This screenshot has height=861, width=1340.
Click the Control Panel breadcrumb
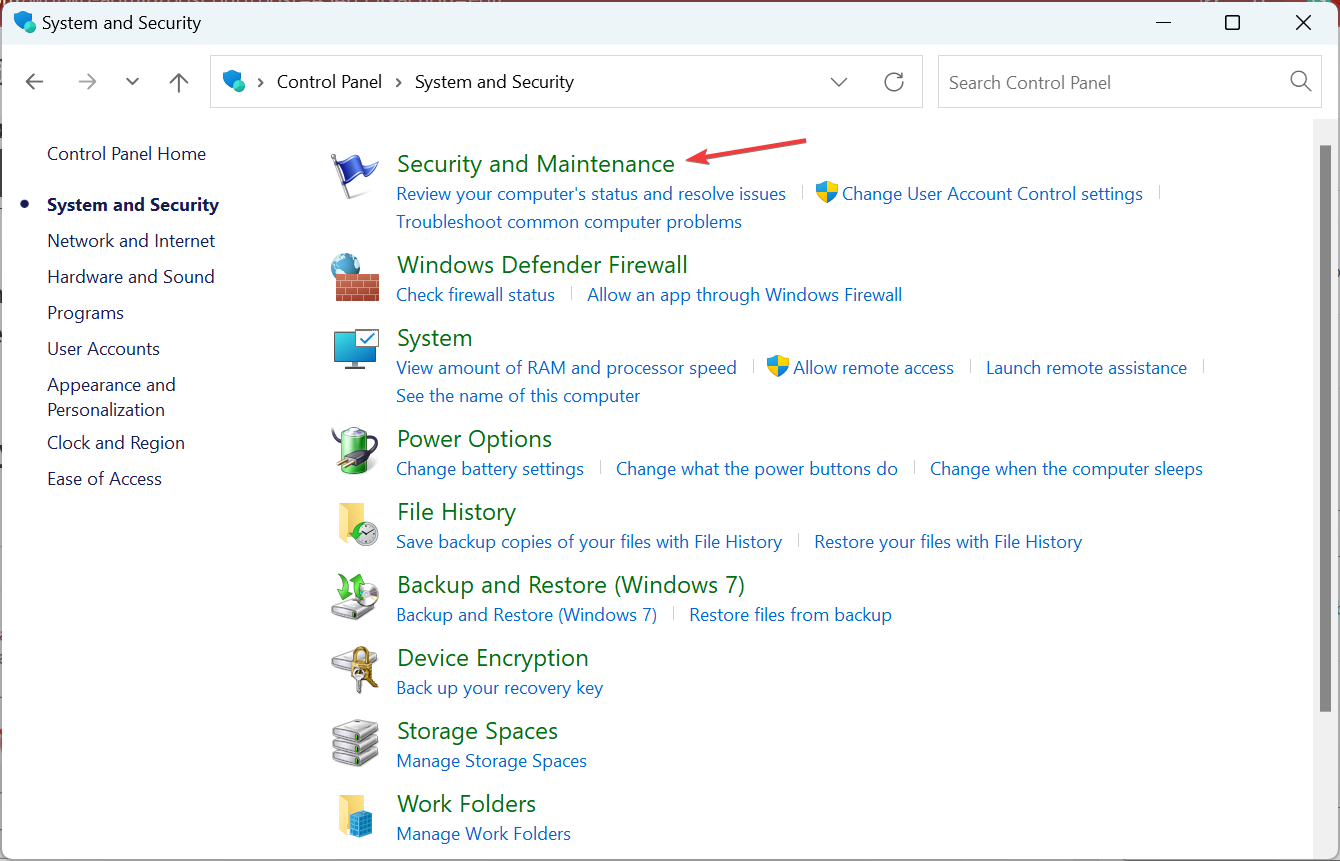pos(329,82)
